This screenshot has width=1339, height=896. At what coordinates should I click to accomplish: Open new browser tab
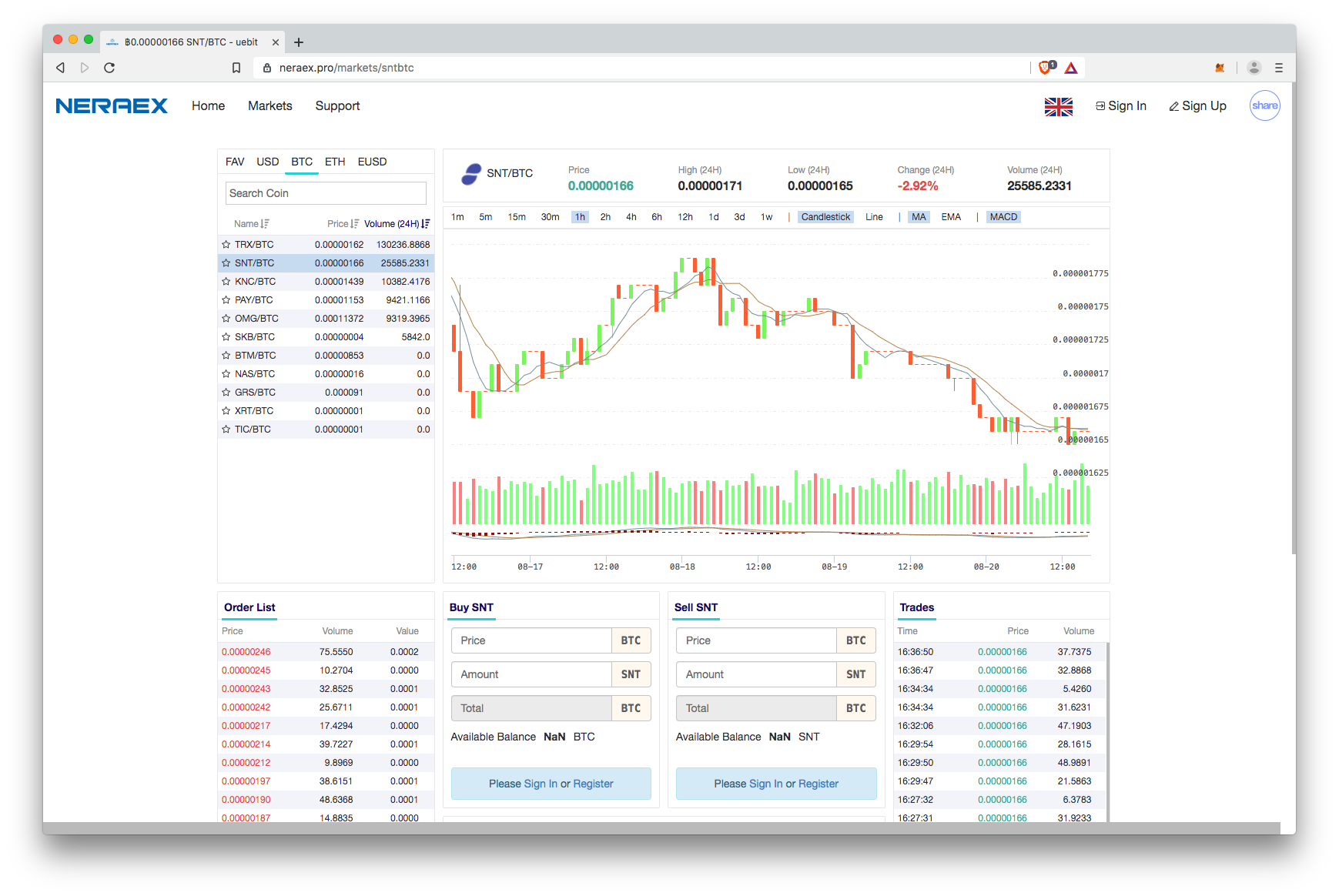(299, 42)
